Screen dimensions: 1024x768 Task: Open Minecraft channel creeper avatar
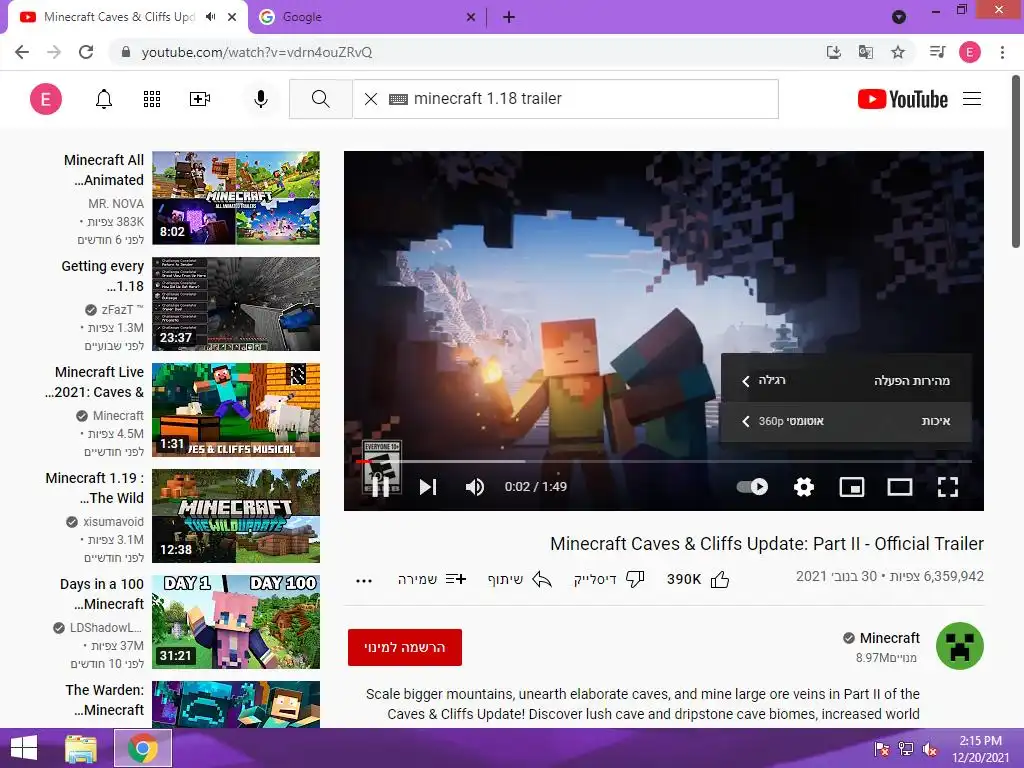[959, 646]
